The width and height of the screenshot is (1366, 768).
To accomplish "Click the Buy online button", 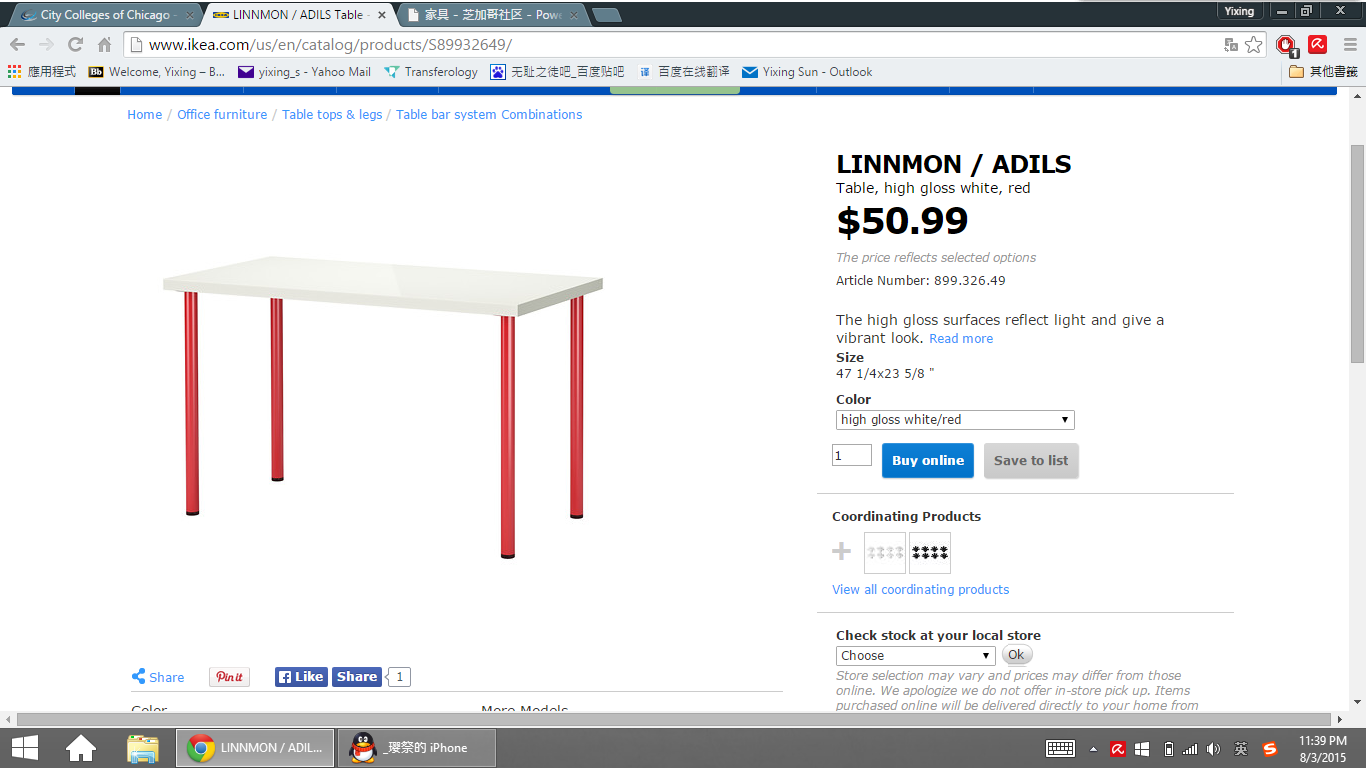I will [x=928, y=461].
